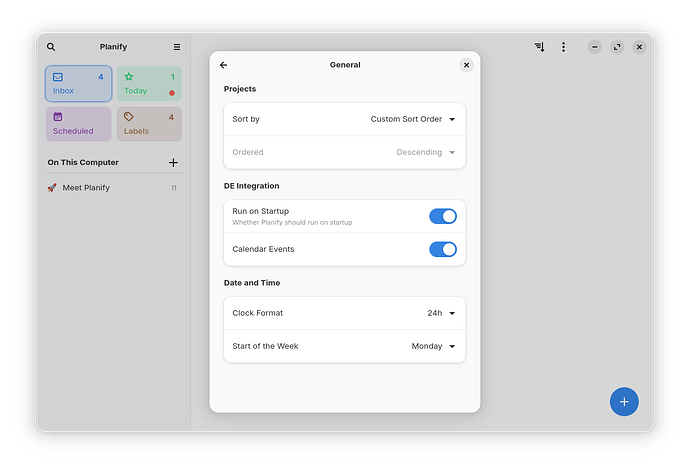
Task: Expand the Sort by Custom Sort Order dropdown
Action: click(x=413, y=119)
